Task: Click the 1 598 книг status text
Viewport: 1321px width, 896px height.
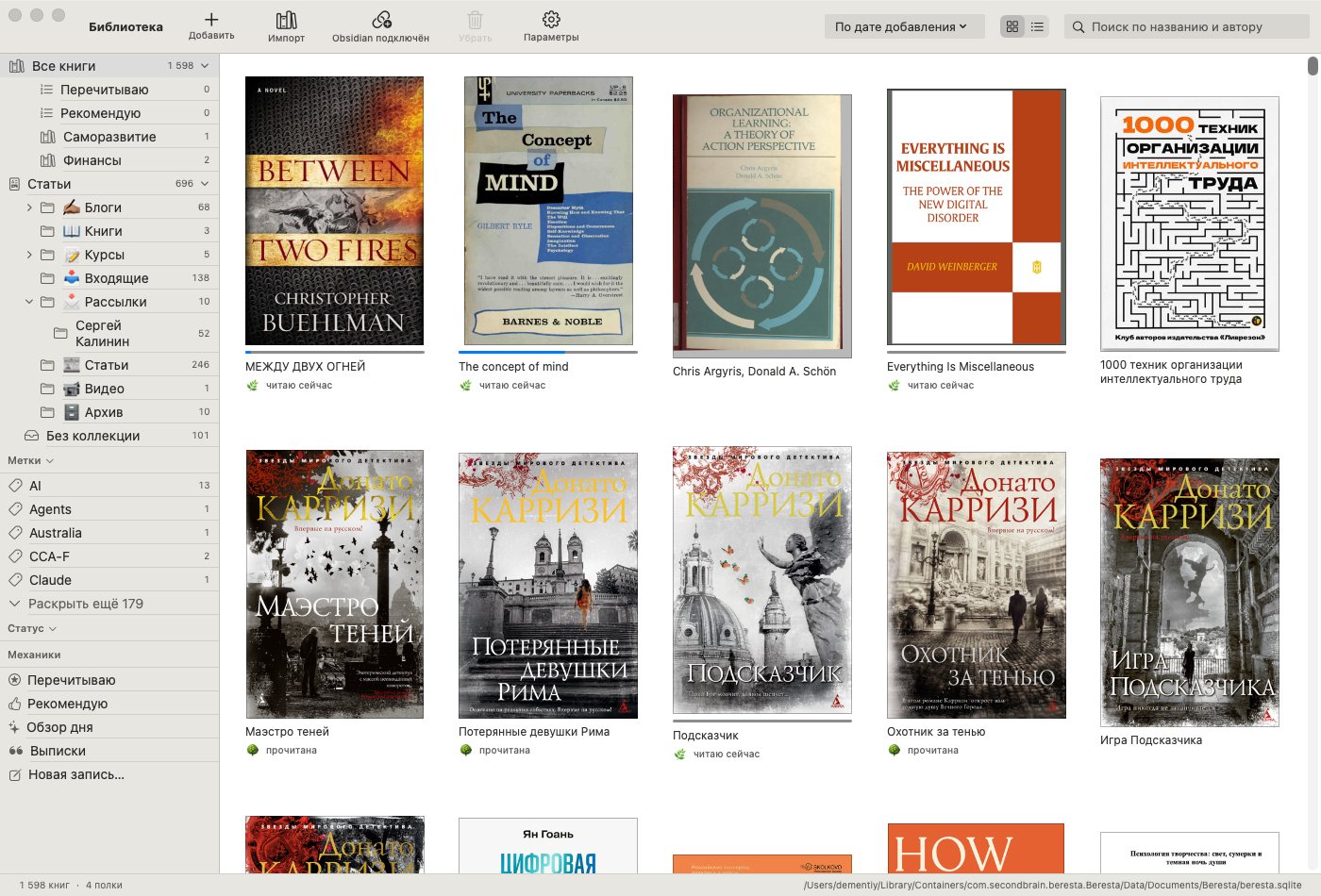Action: (45, 886)
